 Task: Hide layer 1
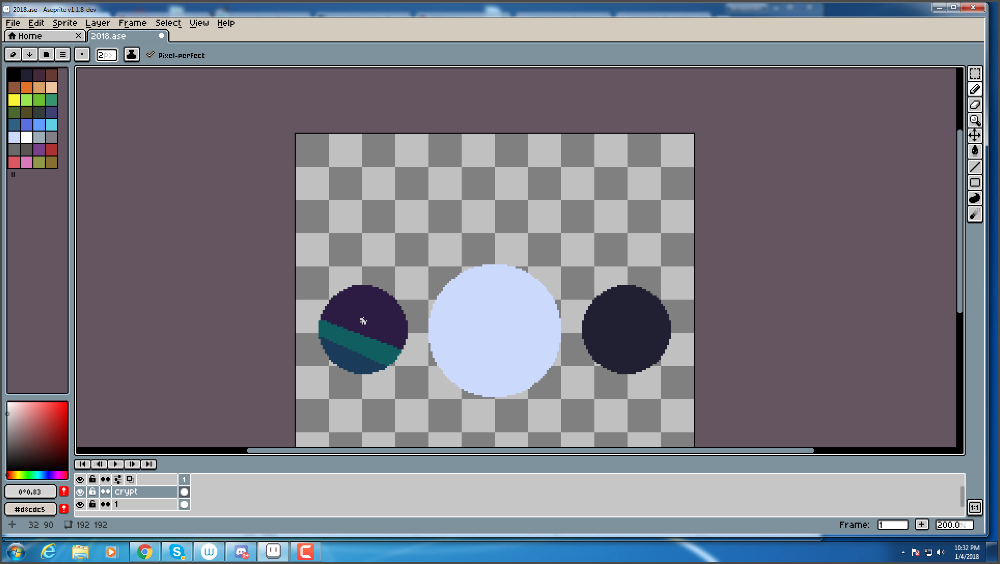[x=80, y=504]
